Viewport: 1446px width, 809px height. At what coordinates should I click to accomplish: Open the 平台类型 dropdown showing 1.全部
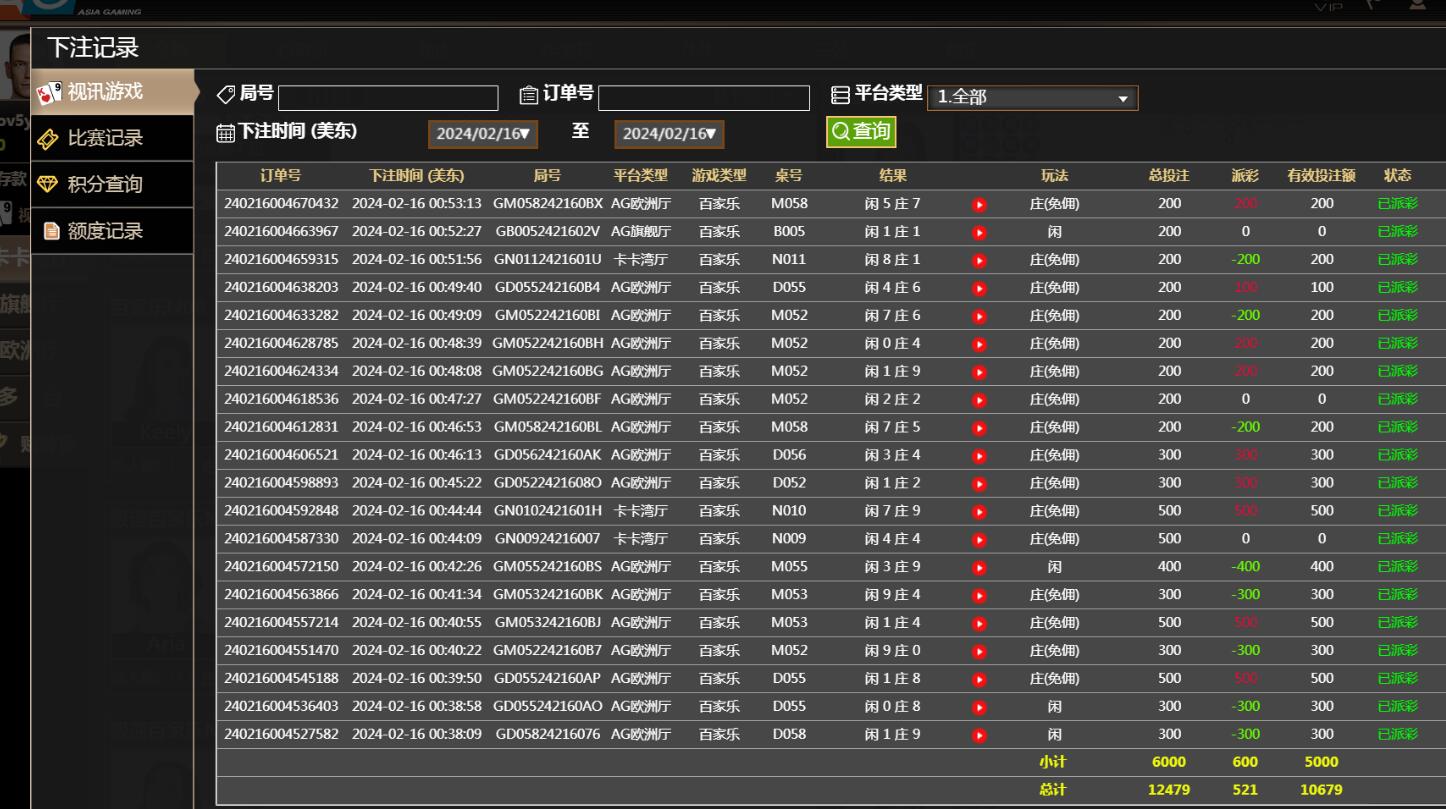[1033, 98]
